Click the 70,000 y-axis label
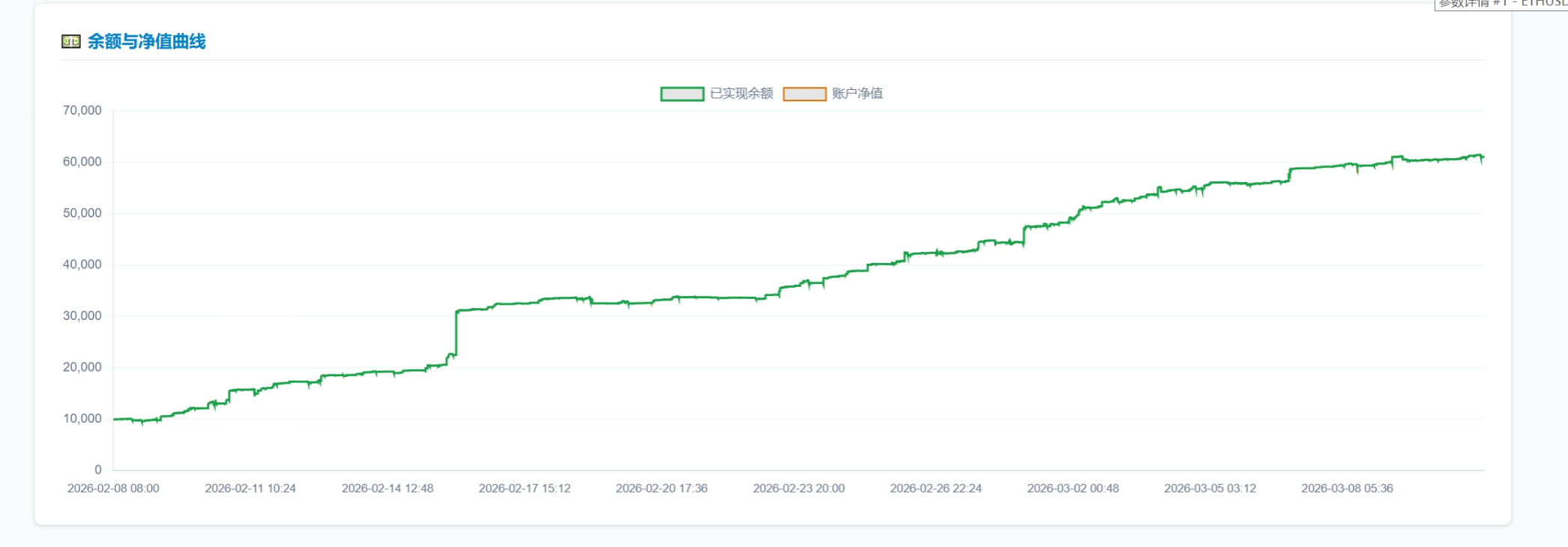1568x547 pixels. (x=82, y=110)
